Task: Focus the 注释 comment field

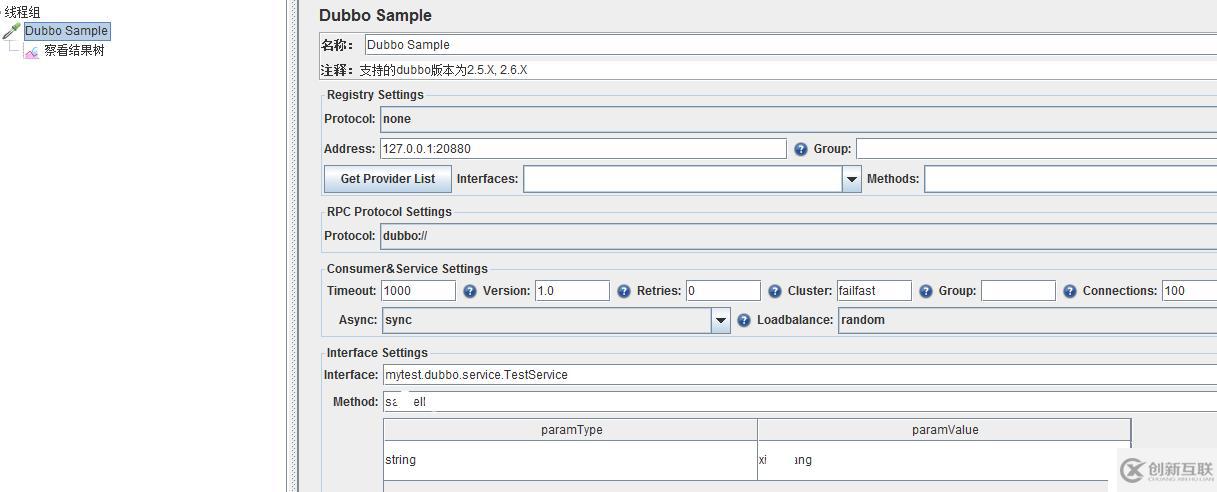Action: tap(787, 70)
